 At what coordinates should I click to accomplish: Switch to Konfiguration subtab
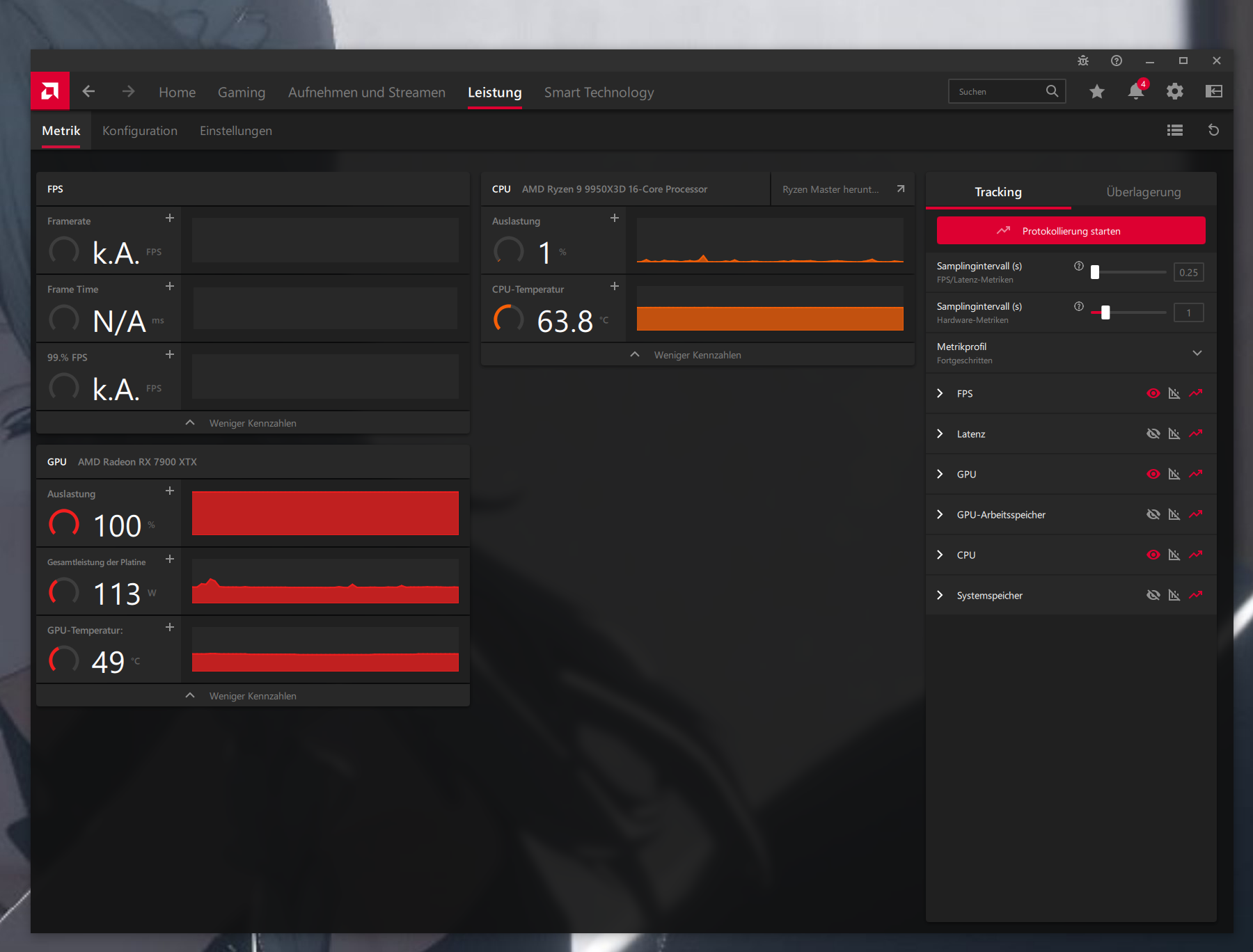(140, 131)
